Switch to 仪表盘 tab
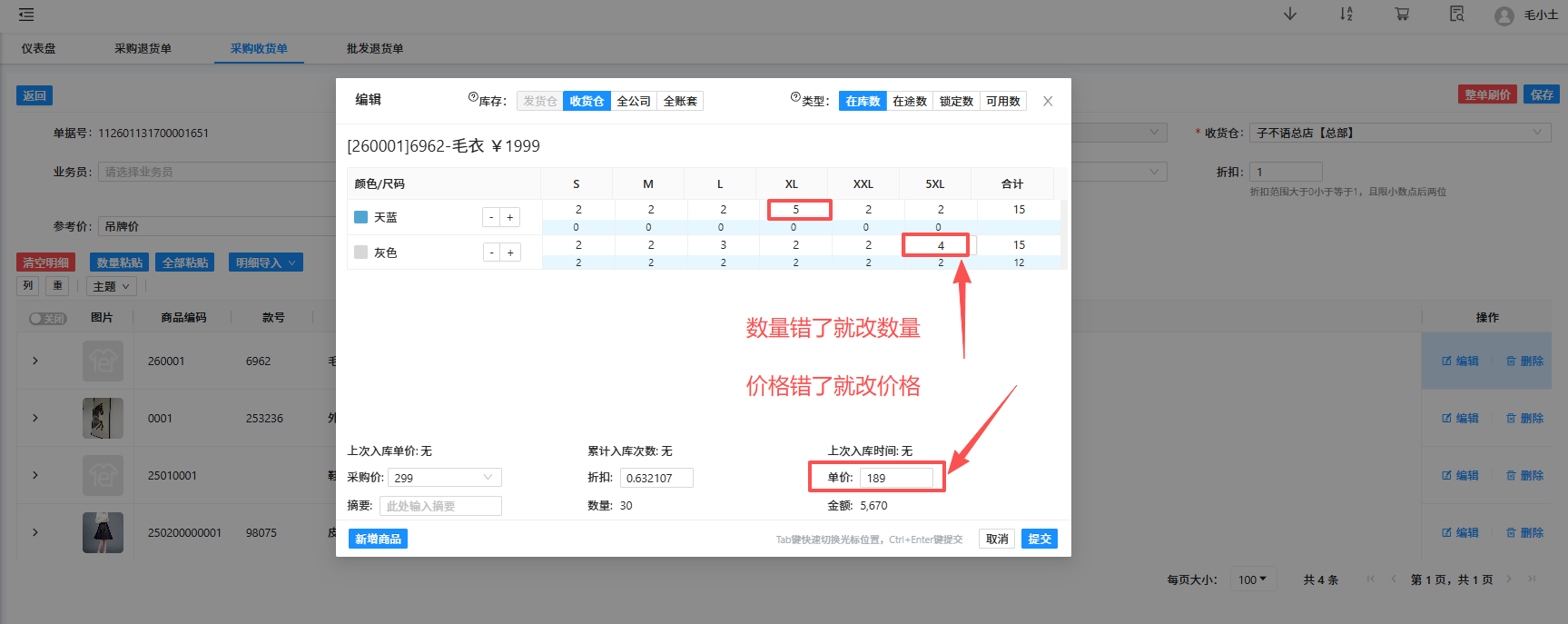This screenshot has height=624, width=1568. pos(39,48)
